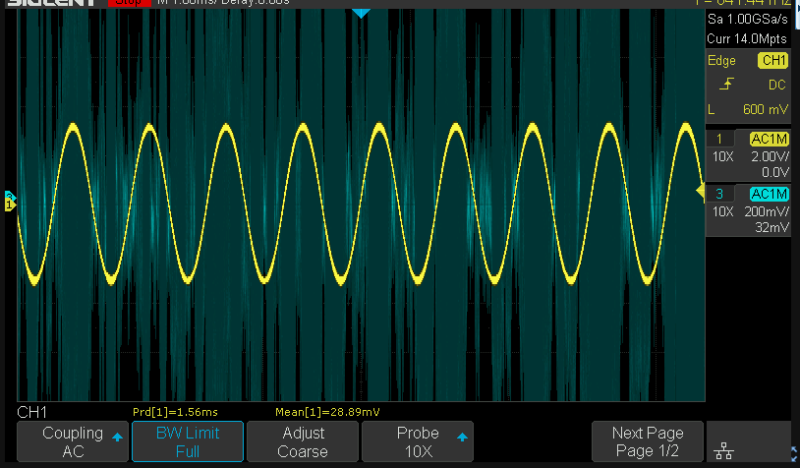Screen dimensions: 800x468
Task: Click the channel 1 ground marker on left
Action: [x=10, y=201]
